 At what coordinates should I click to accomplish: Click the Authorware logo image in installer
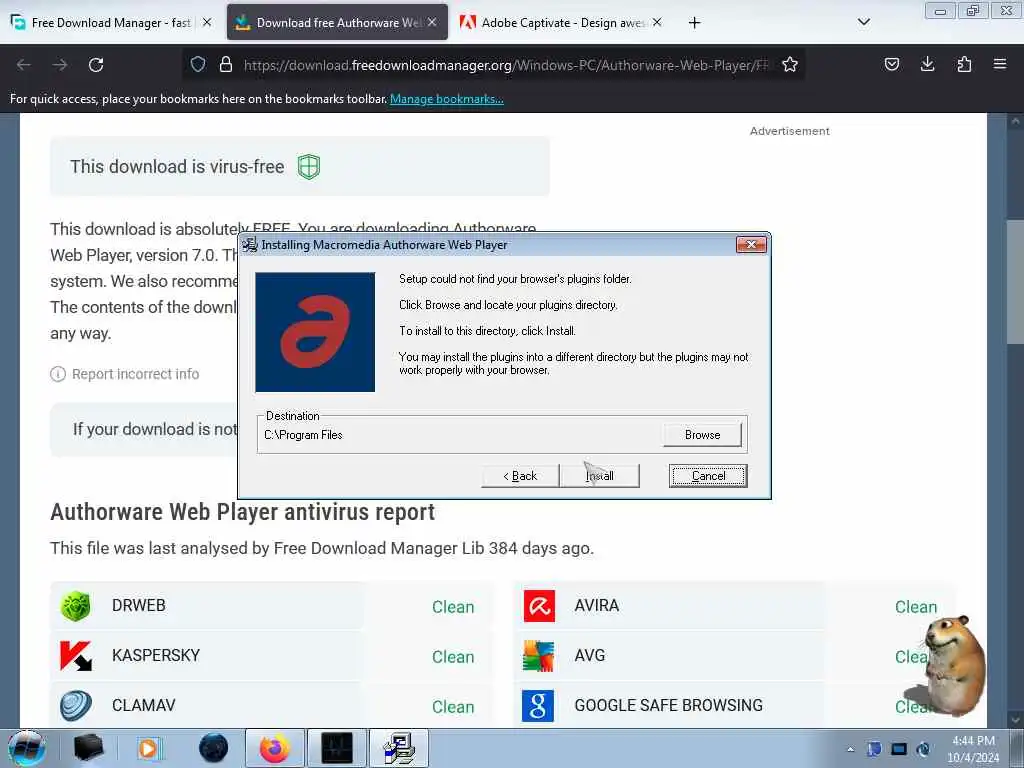pos(315,332)
